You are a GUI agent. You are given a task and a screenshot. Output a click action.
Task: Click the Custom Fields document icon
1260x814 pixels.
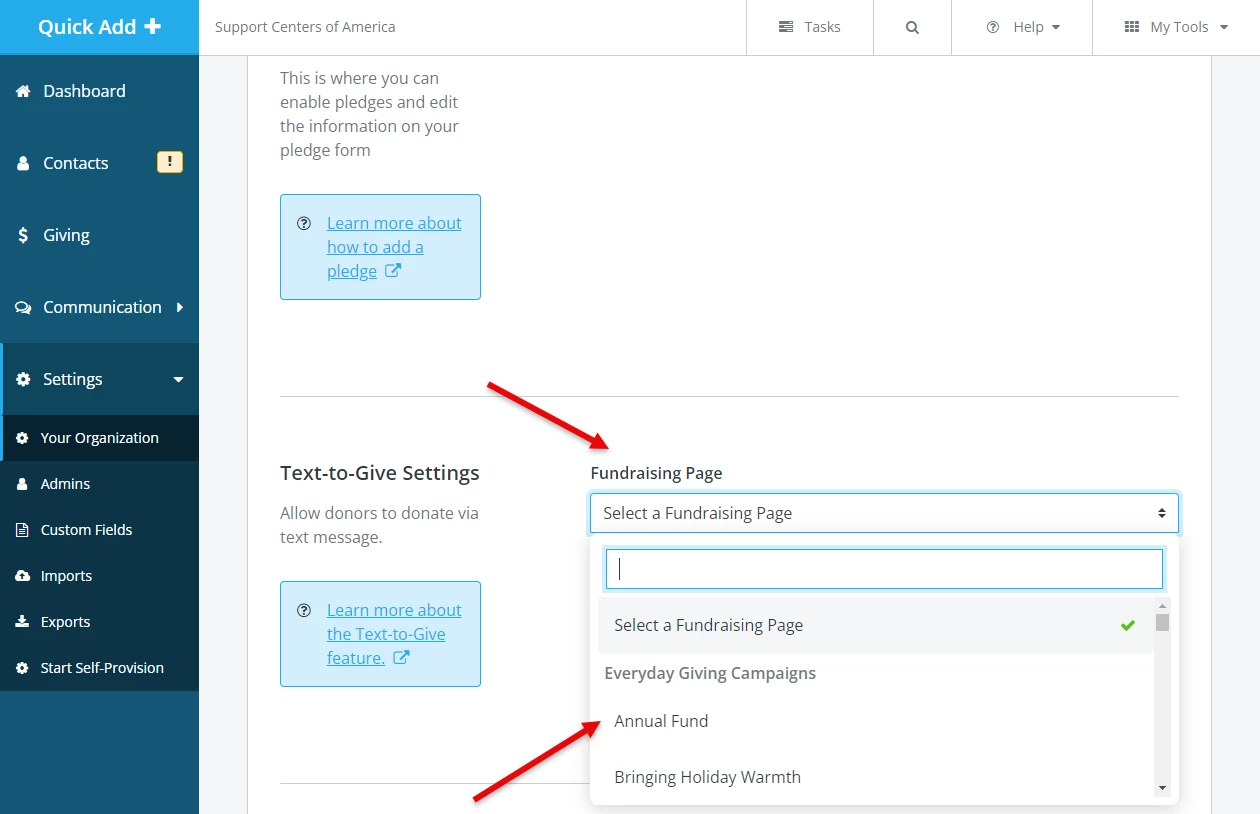tap(22, 530)
